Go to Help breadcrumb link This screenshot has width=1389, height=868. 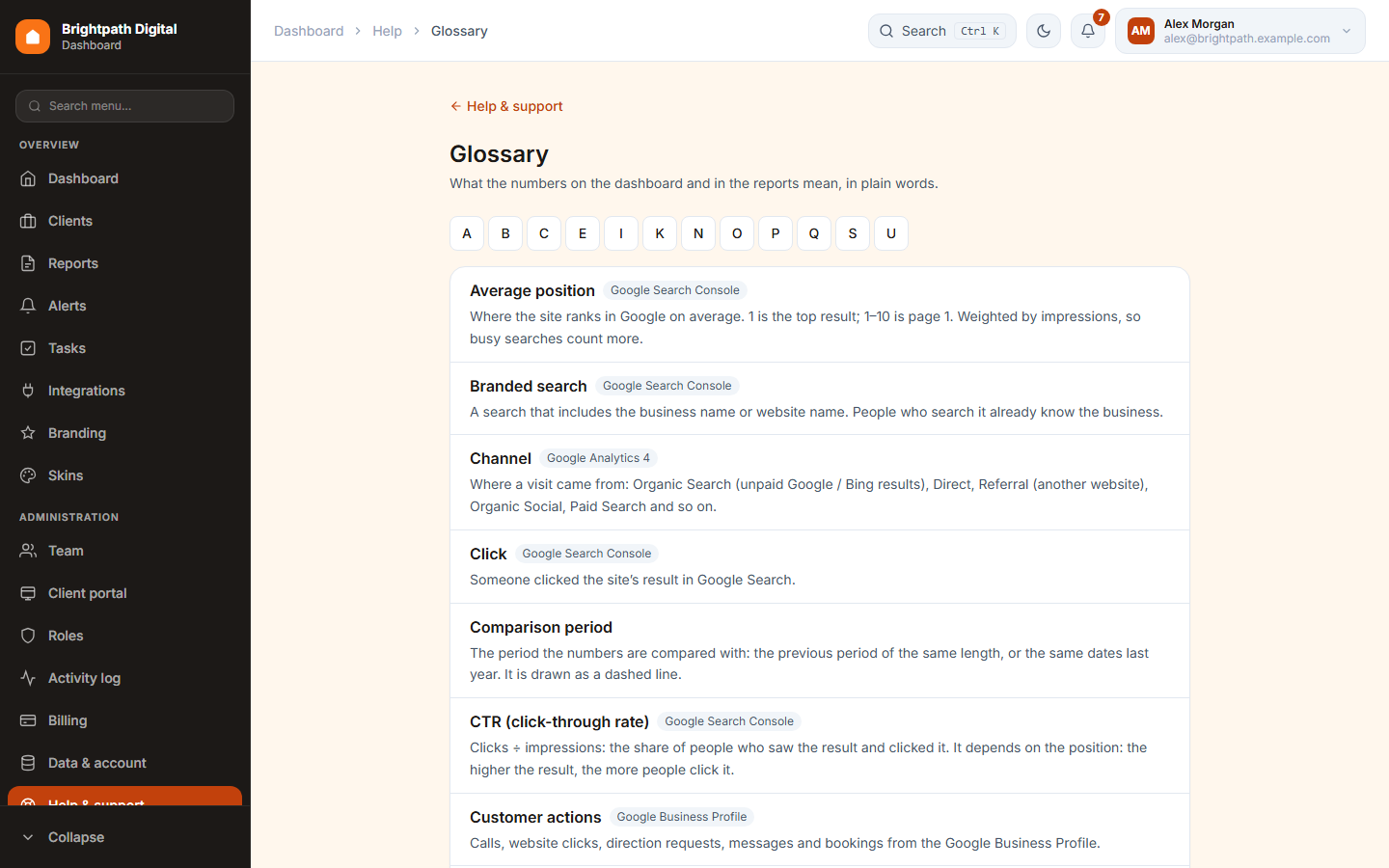coord(387,31)
